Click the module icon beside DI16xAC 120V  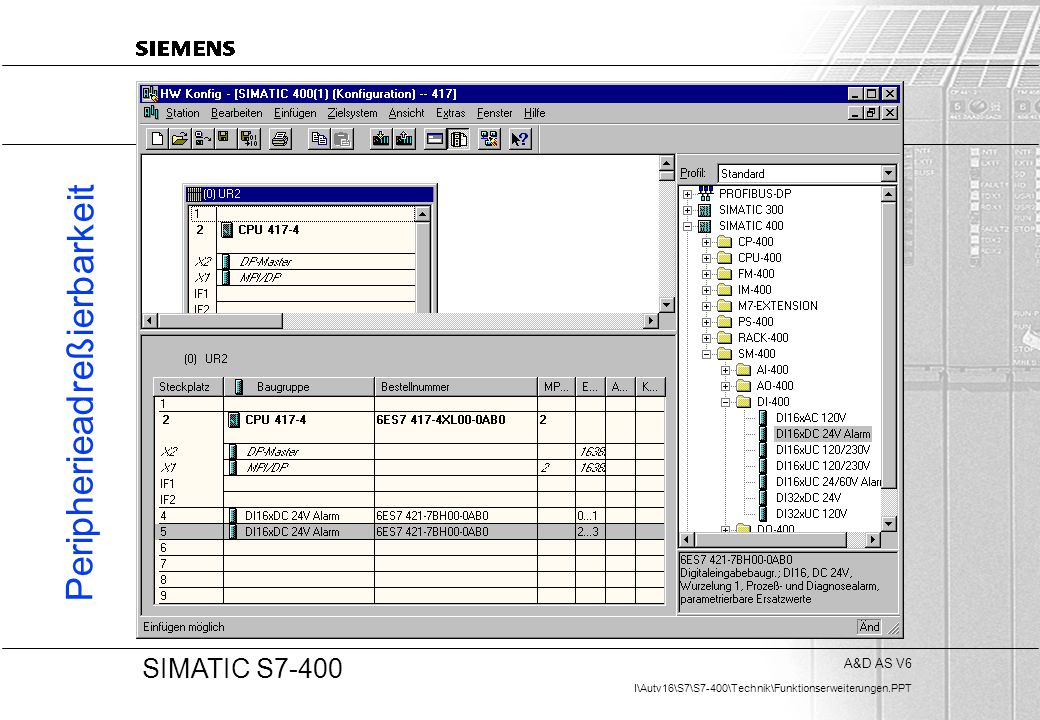point(763,418)
